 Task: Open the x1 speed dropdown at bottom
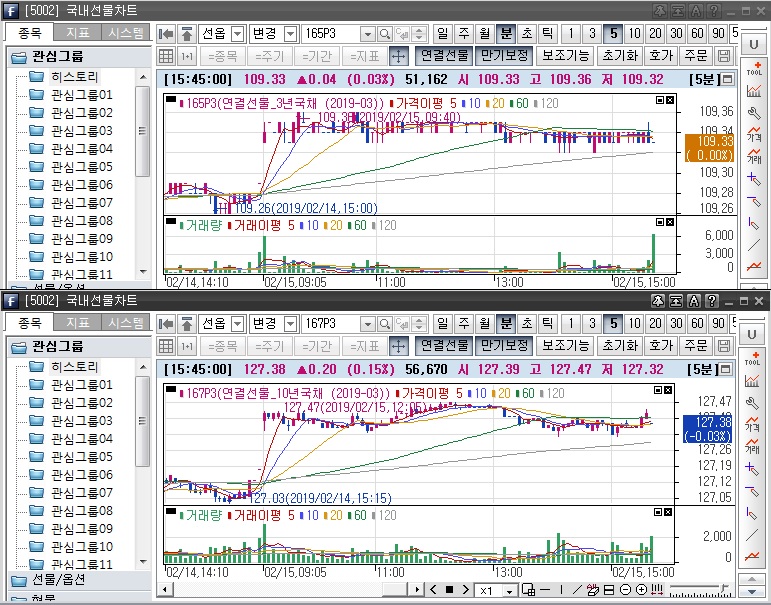(509, 591)
